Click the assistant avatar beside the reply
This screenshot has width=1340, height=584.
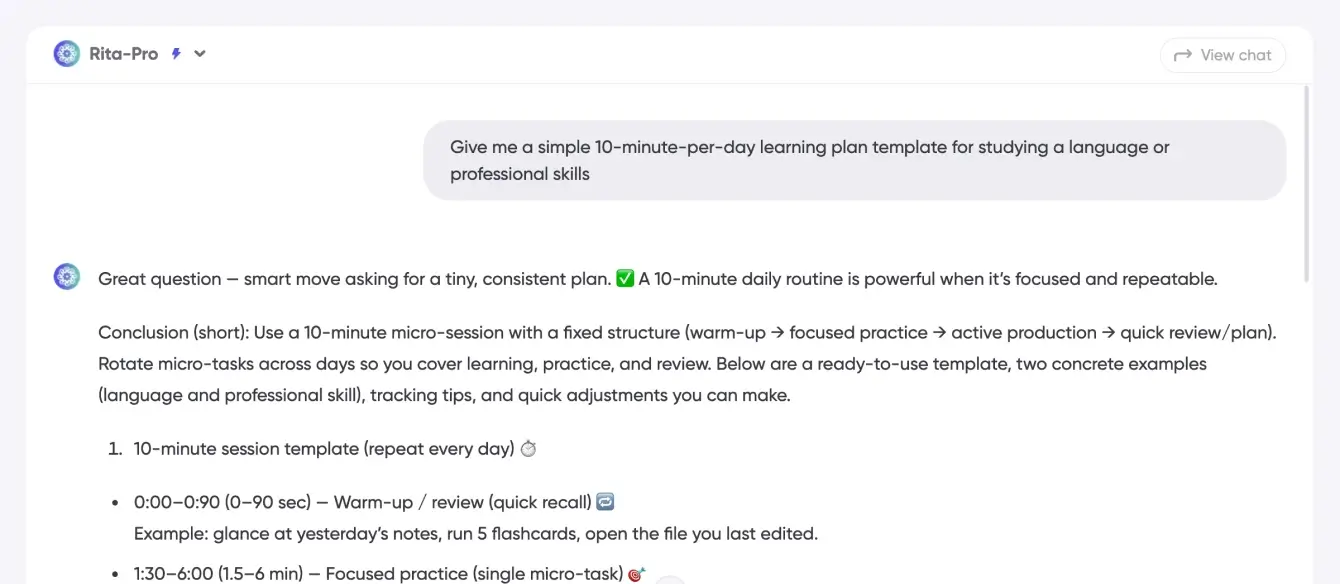[x=67, y=277]
